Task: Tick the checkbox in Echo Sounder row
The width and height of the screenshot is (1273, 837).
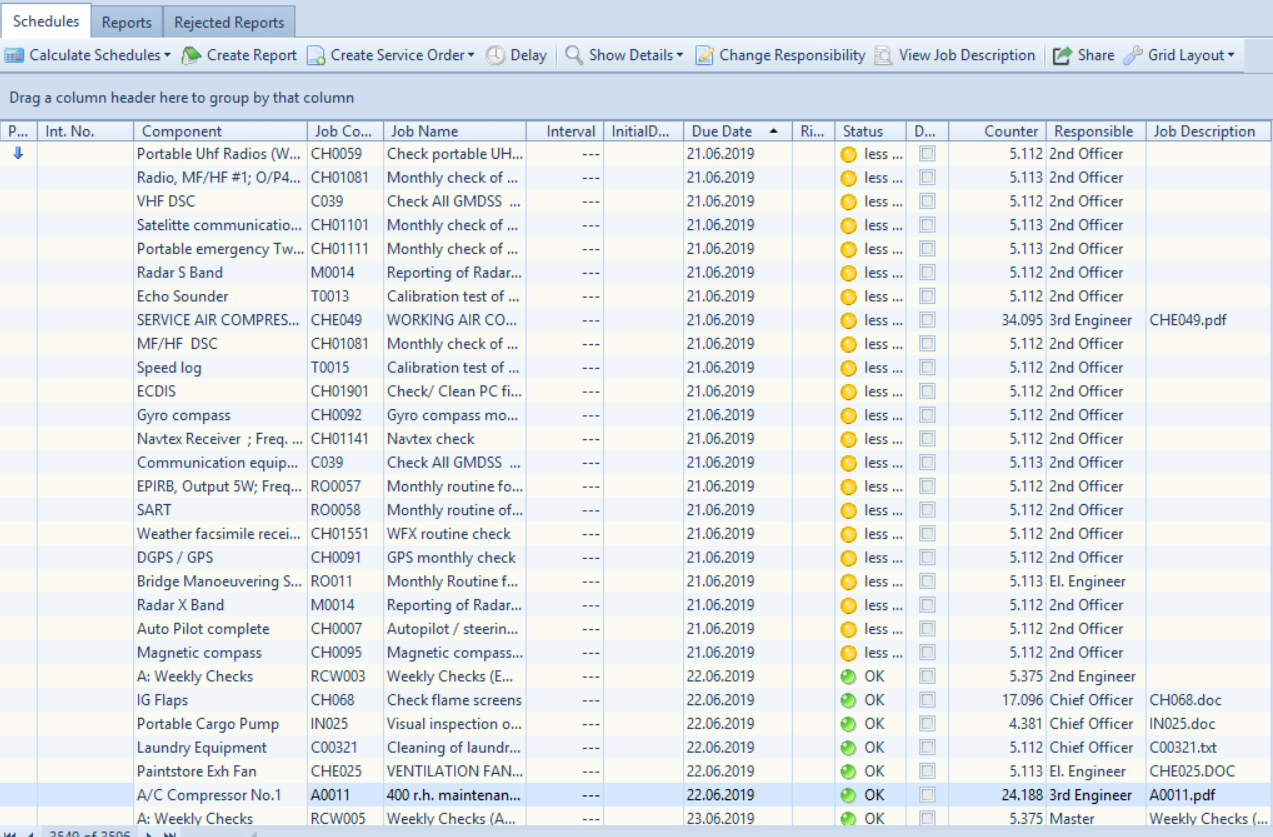Action: pyautogui.click(x=927, y=296)
